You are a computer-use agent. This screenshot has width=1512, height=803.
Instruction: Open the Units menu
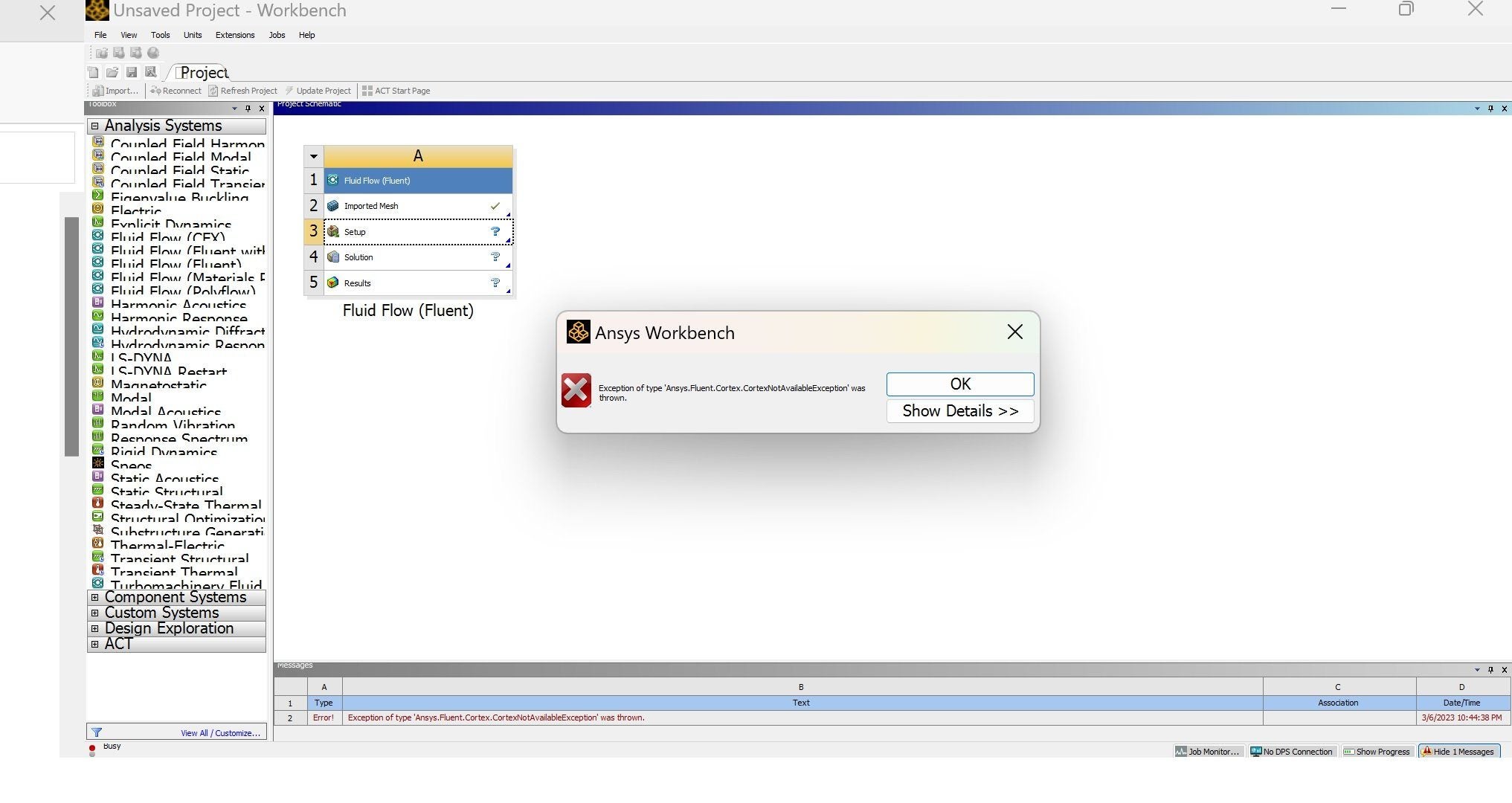(x=193, y=35)
